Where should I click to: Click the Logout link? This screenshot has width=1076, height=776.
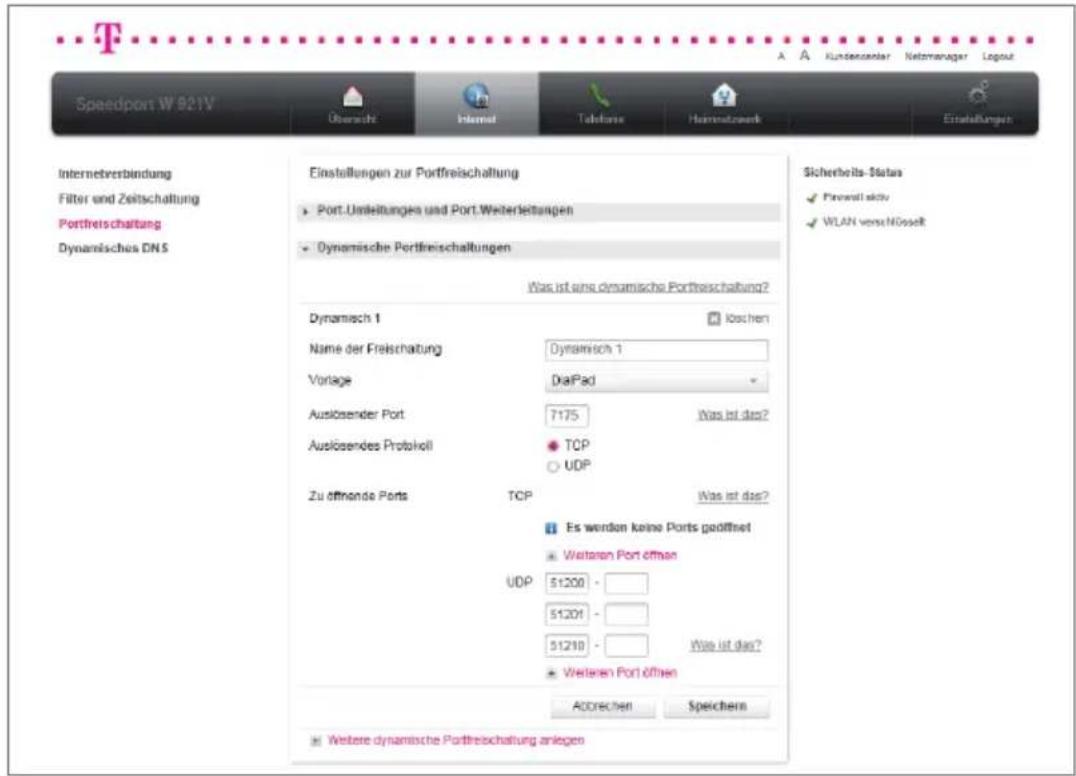998,56
